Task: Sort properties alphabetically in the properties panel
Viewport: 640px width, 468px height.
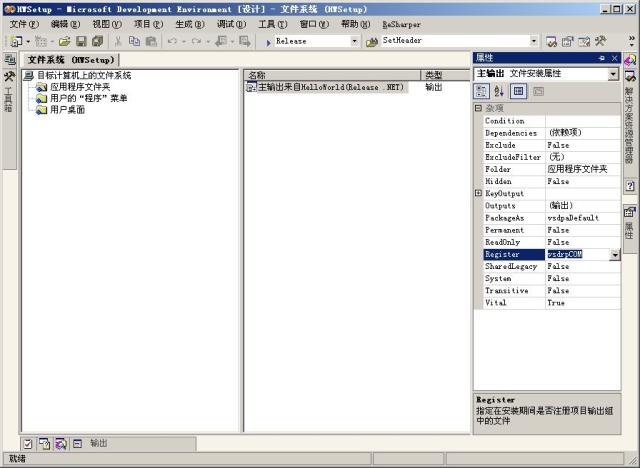Action: (499, 91)
